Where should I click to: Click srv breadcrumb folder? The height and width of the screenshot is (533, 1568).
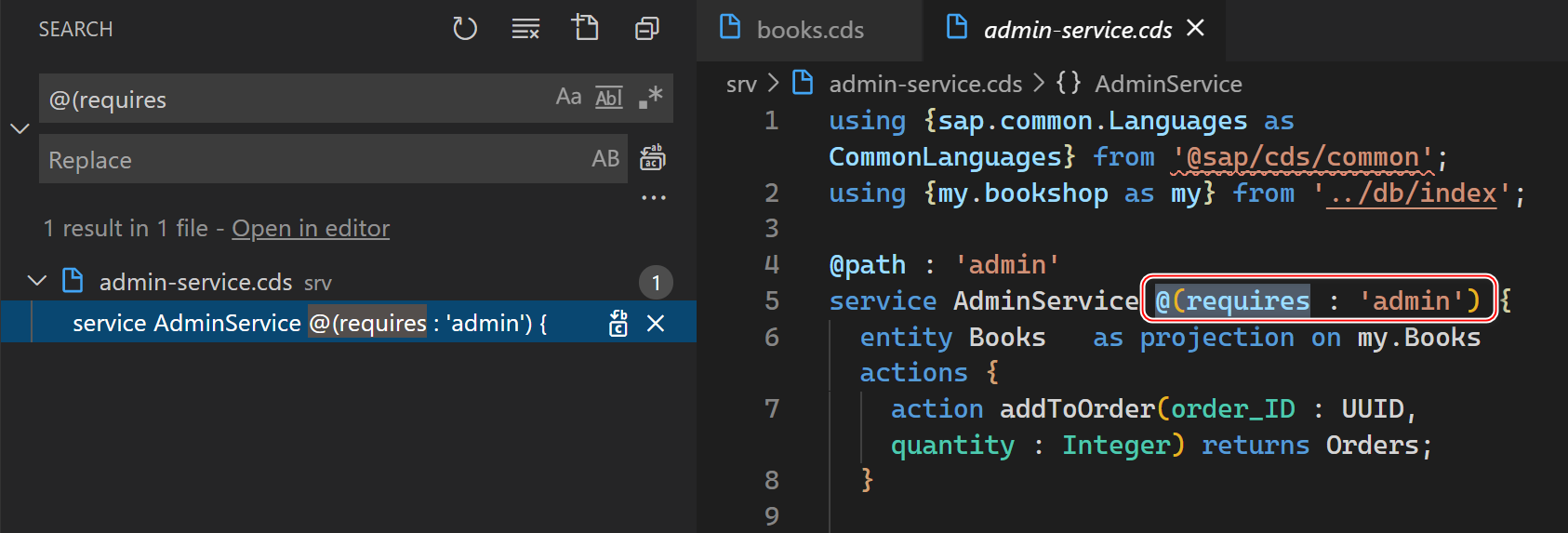(x=741, y=84)
